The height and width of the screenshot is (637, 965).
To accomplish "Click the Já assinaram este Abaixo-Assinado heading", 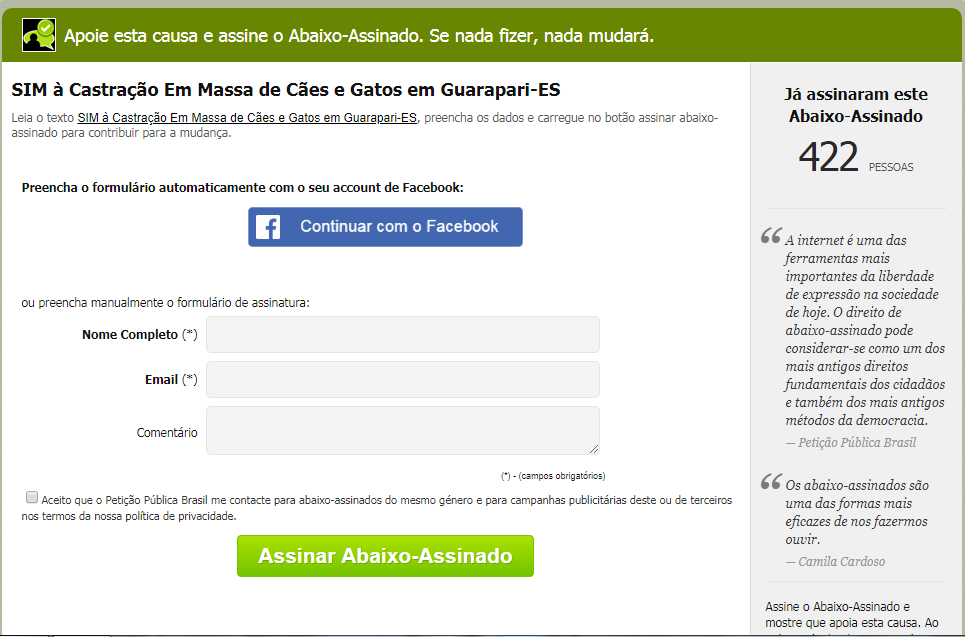I will click(855, 105).
